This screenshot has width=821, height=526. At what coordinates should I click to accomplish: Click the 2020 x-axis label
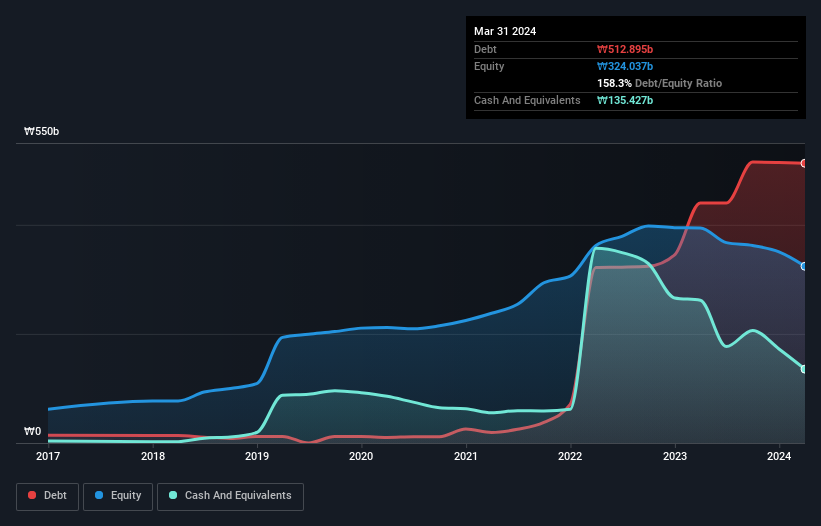(361, 456)
